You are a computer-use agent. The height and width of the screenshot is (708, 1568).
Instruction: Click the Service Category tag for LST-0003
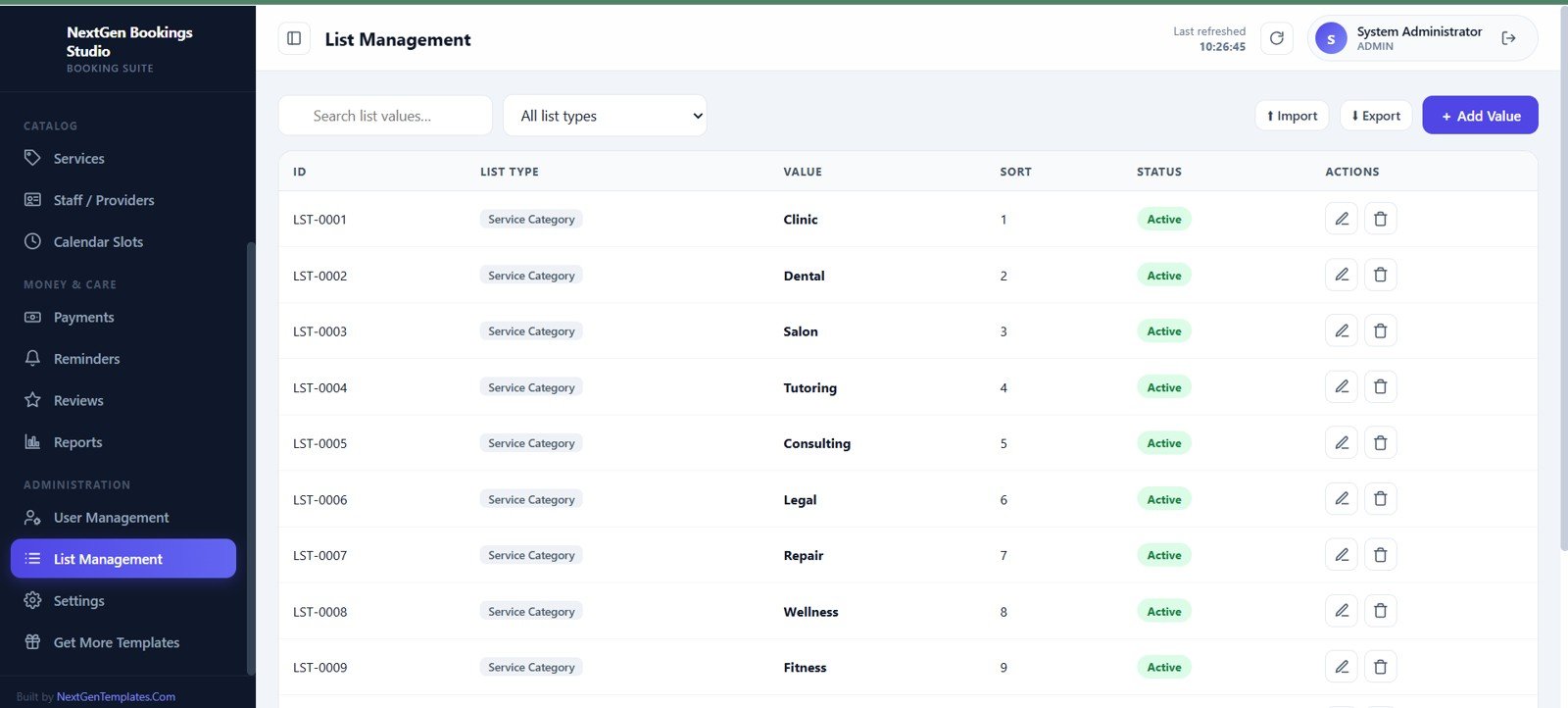[531, 331]
